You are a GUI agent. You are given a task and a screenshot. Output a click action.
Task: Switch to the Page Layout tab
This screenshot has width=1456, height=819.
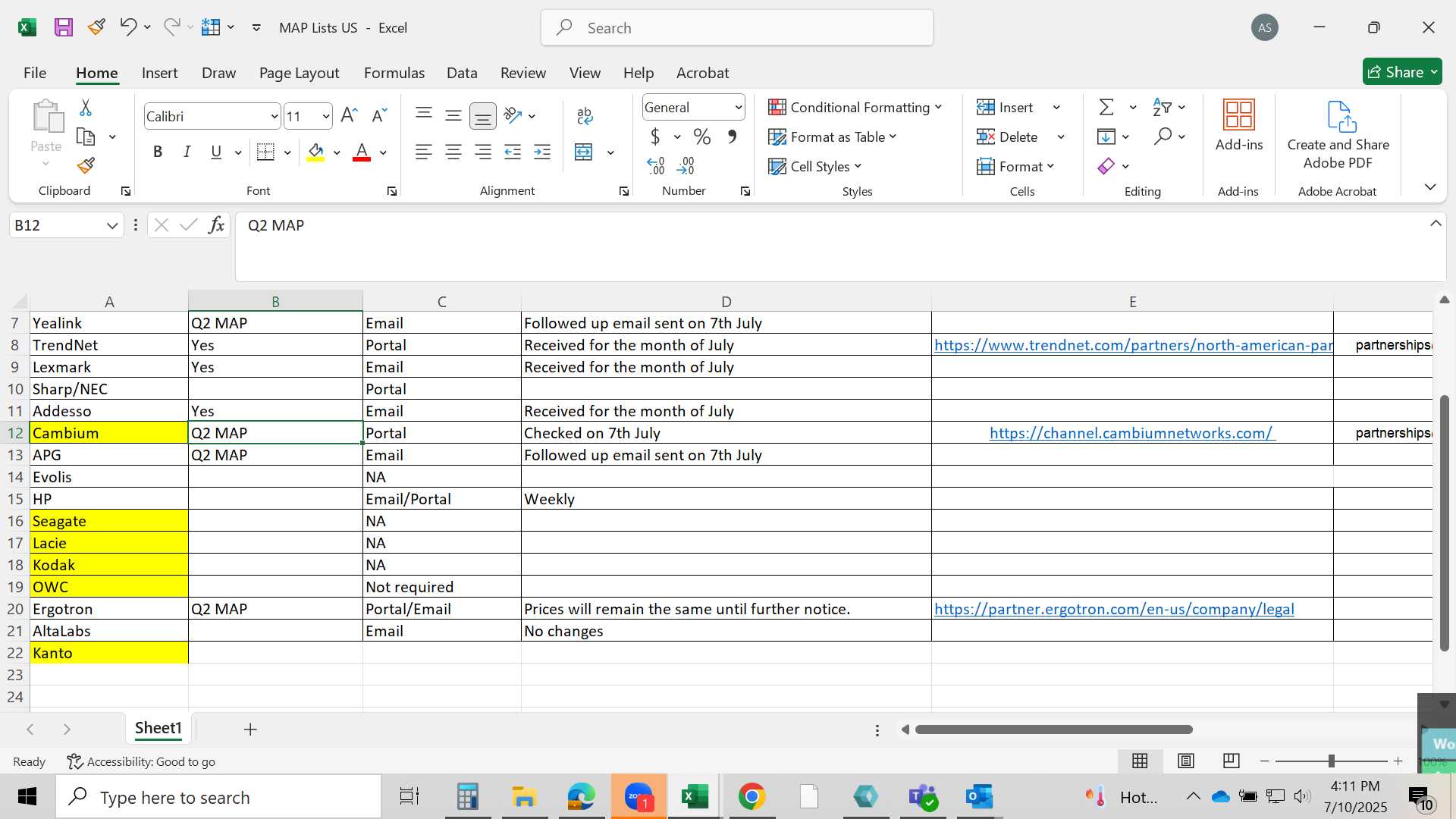tap(299, 73)
